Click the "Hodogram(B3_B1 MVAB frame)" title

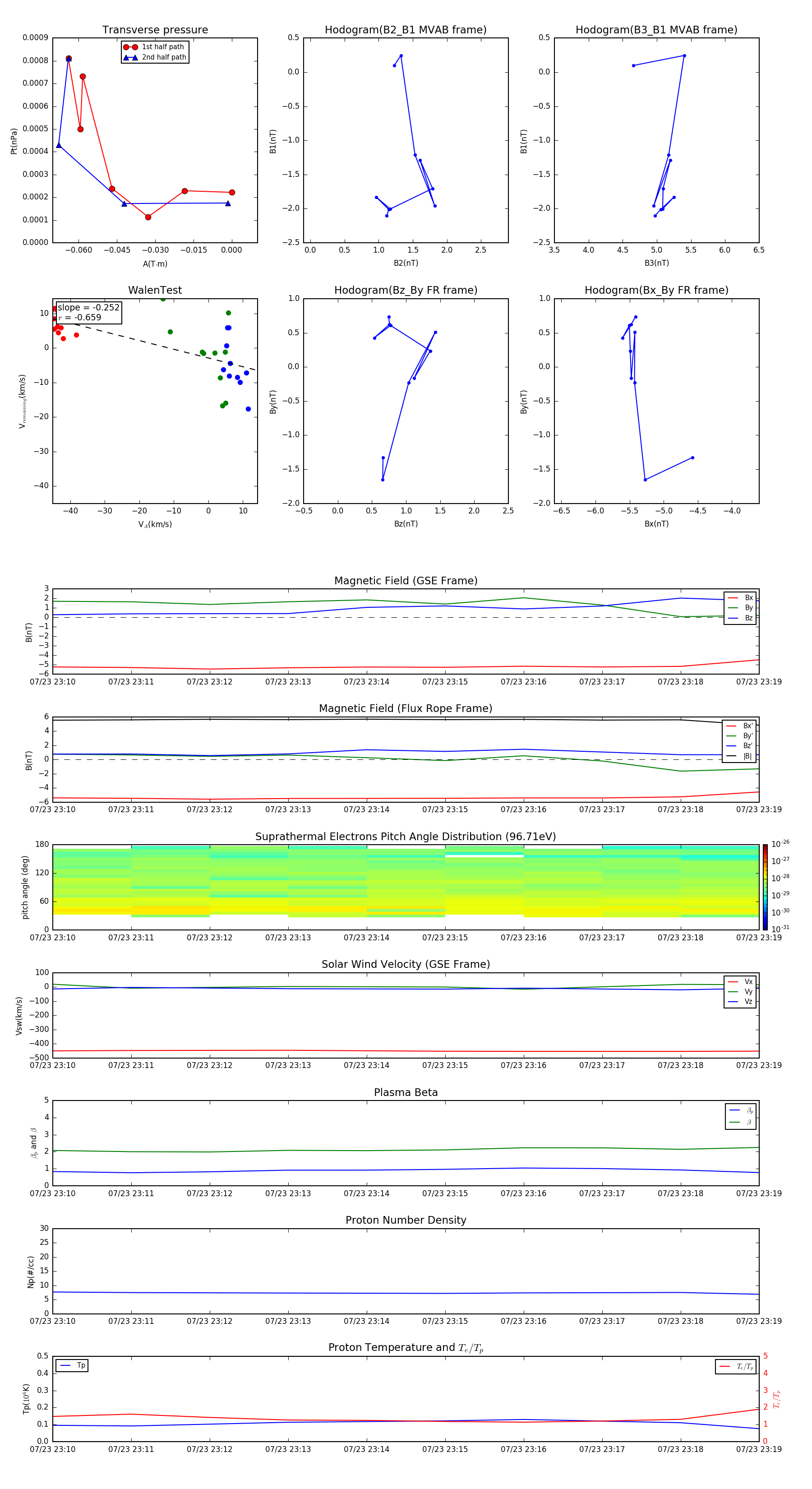656,30
